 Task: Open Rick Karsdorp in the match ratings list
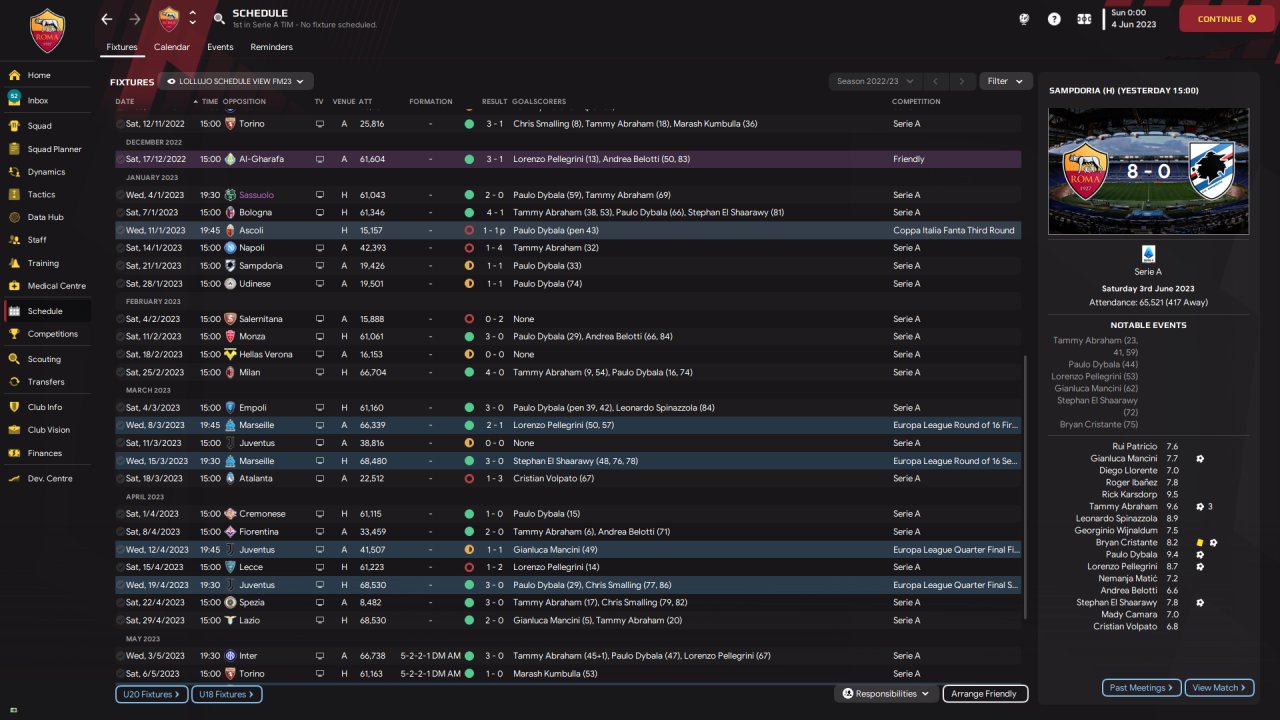(1129, 495)
